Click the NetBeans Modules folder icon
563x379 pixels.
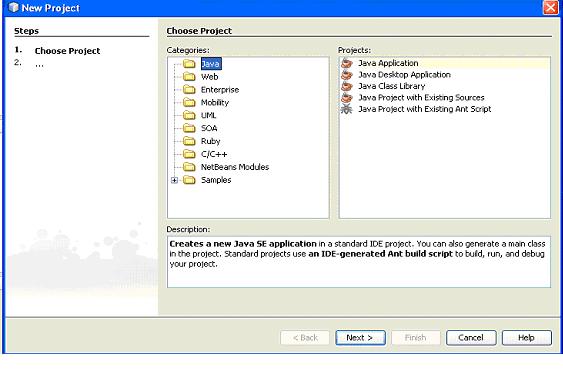[189, 167]
